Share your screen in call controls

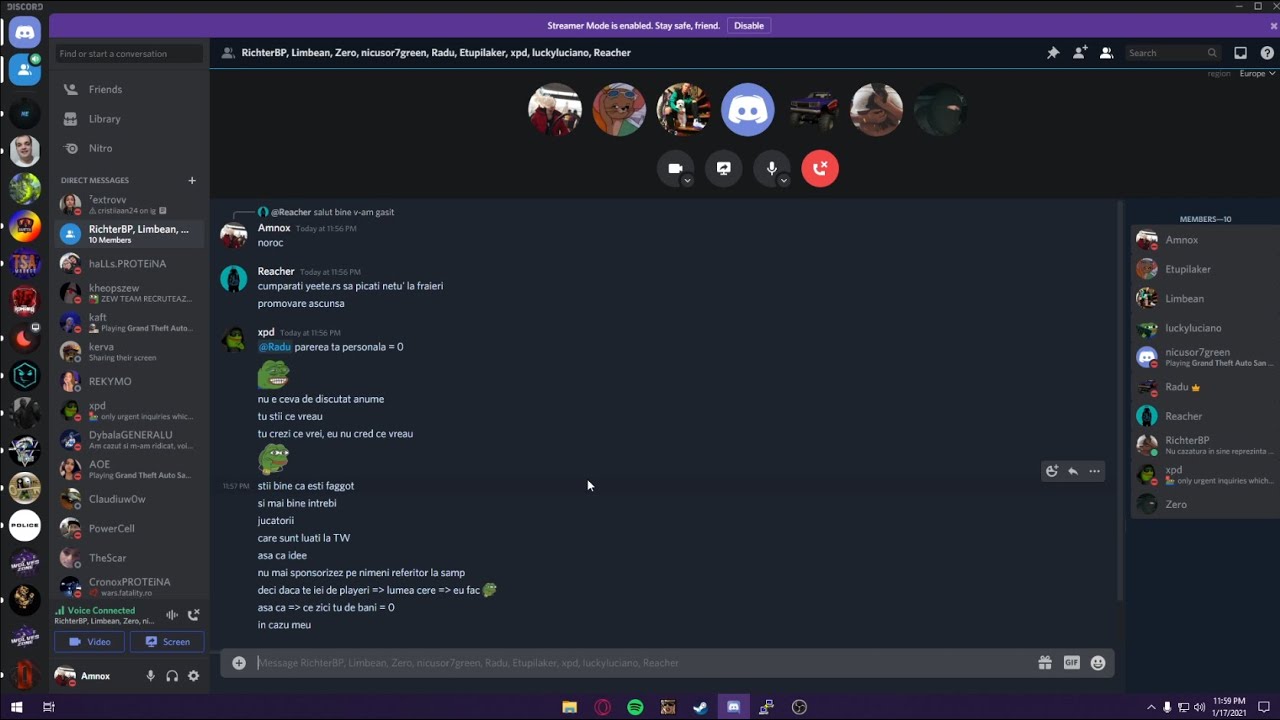click(x=723, y=168)
